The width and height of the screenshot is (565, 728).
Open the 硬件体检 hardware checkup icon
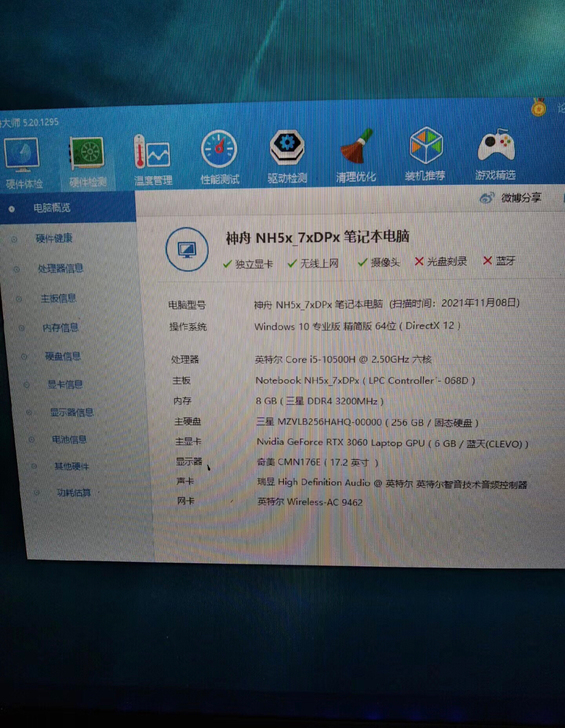click(x=22, y=162)
